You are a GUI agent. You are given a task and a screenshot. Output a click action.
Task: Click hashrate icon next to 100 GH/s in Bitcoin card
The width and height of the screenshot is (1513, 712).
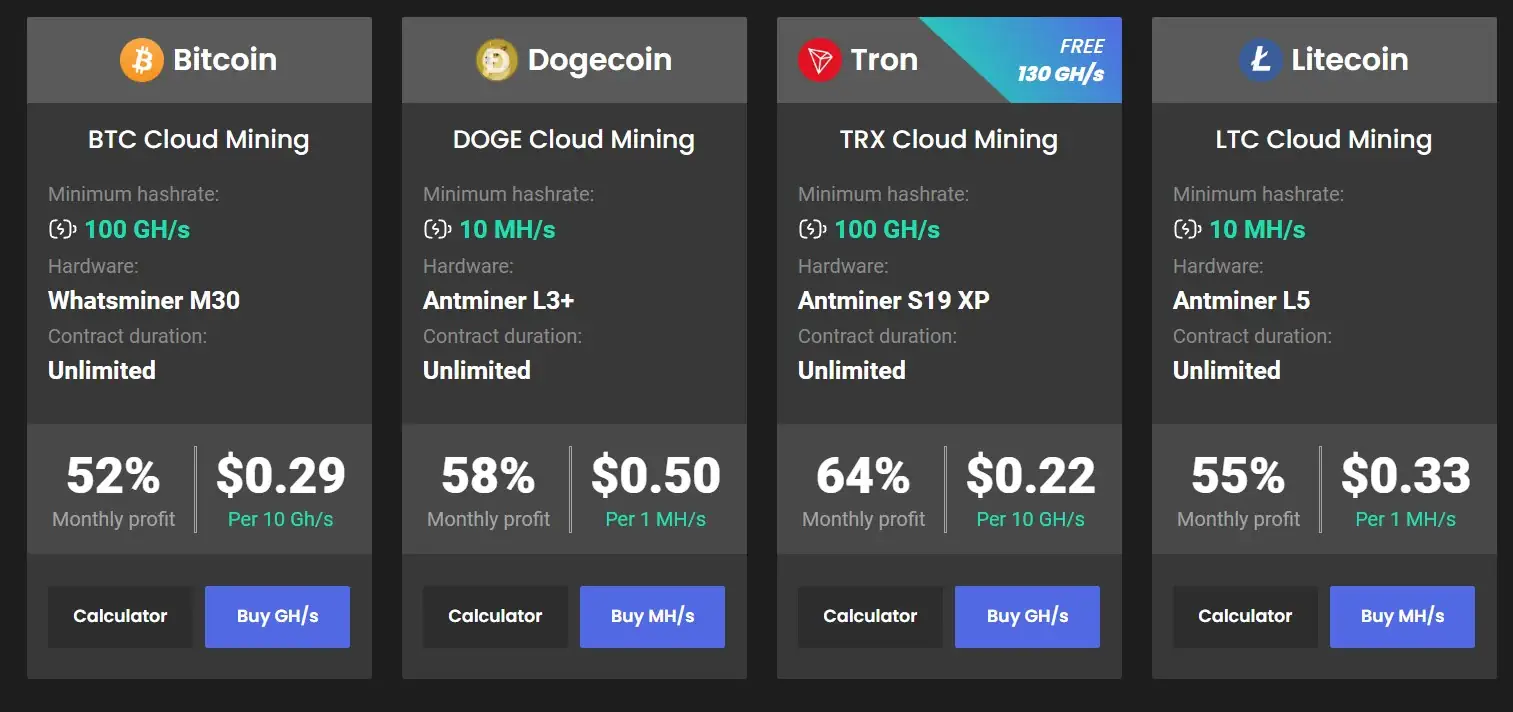click(62, 230)
